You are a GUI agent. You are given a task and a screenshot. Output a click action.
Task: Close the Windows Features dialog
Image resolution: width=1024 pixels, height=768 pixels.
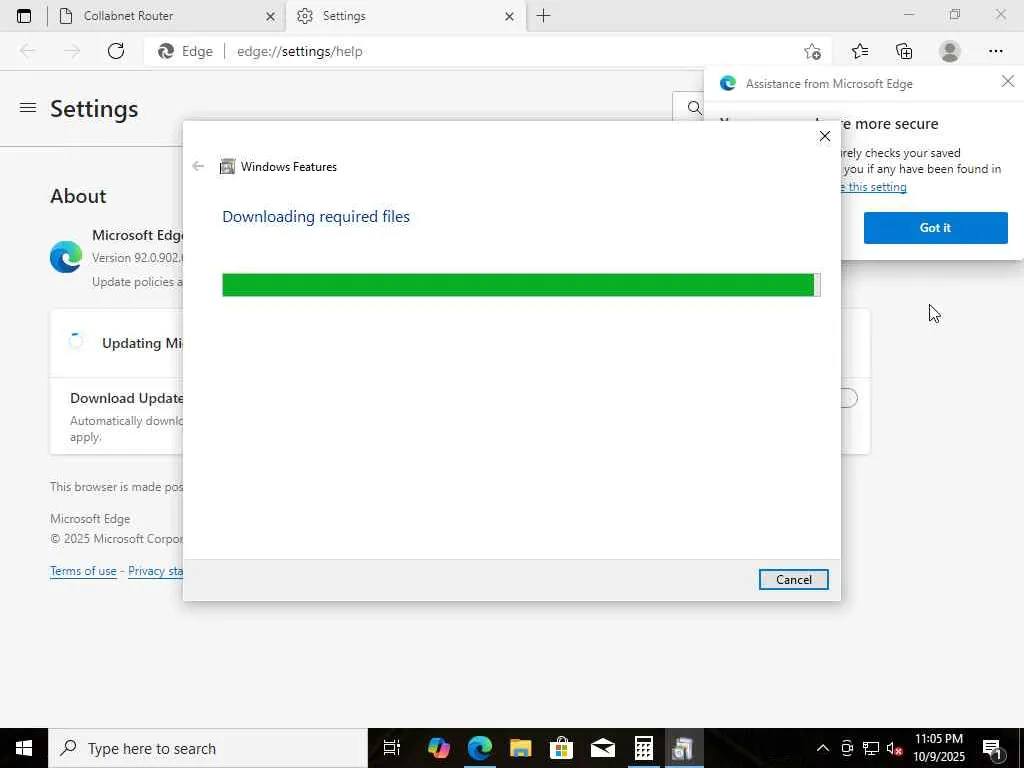(825, 136)
